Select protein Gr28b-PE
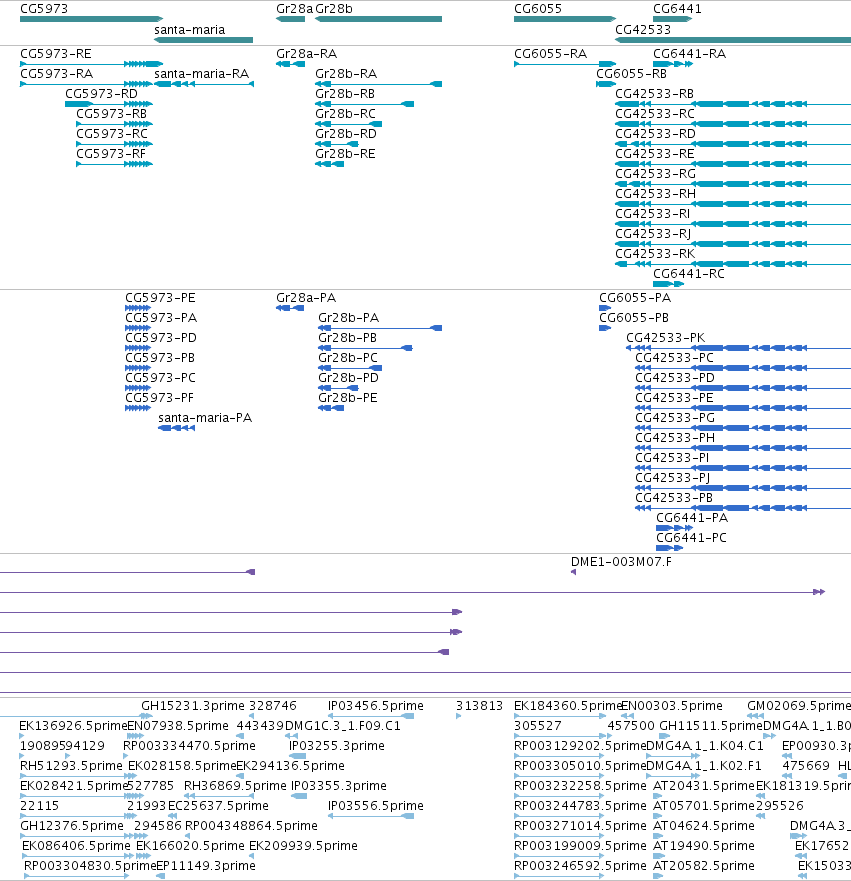851x881 pixels. coord(331,408)
